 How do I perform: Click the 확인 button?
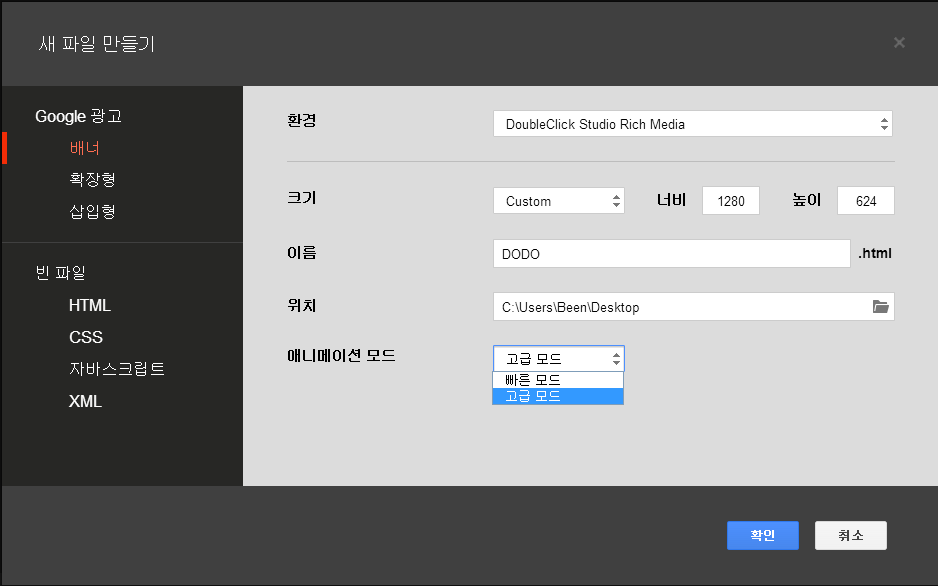tap(762, 535)
